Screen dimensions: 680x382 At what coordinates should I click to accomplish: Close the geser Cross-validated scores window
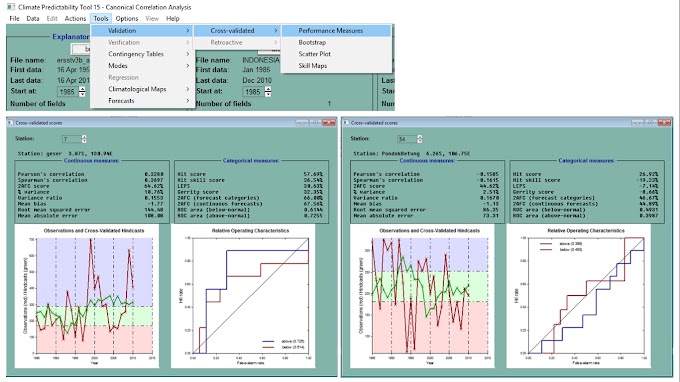[x=329, y=123]
